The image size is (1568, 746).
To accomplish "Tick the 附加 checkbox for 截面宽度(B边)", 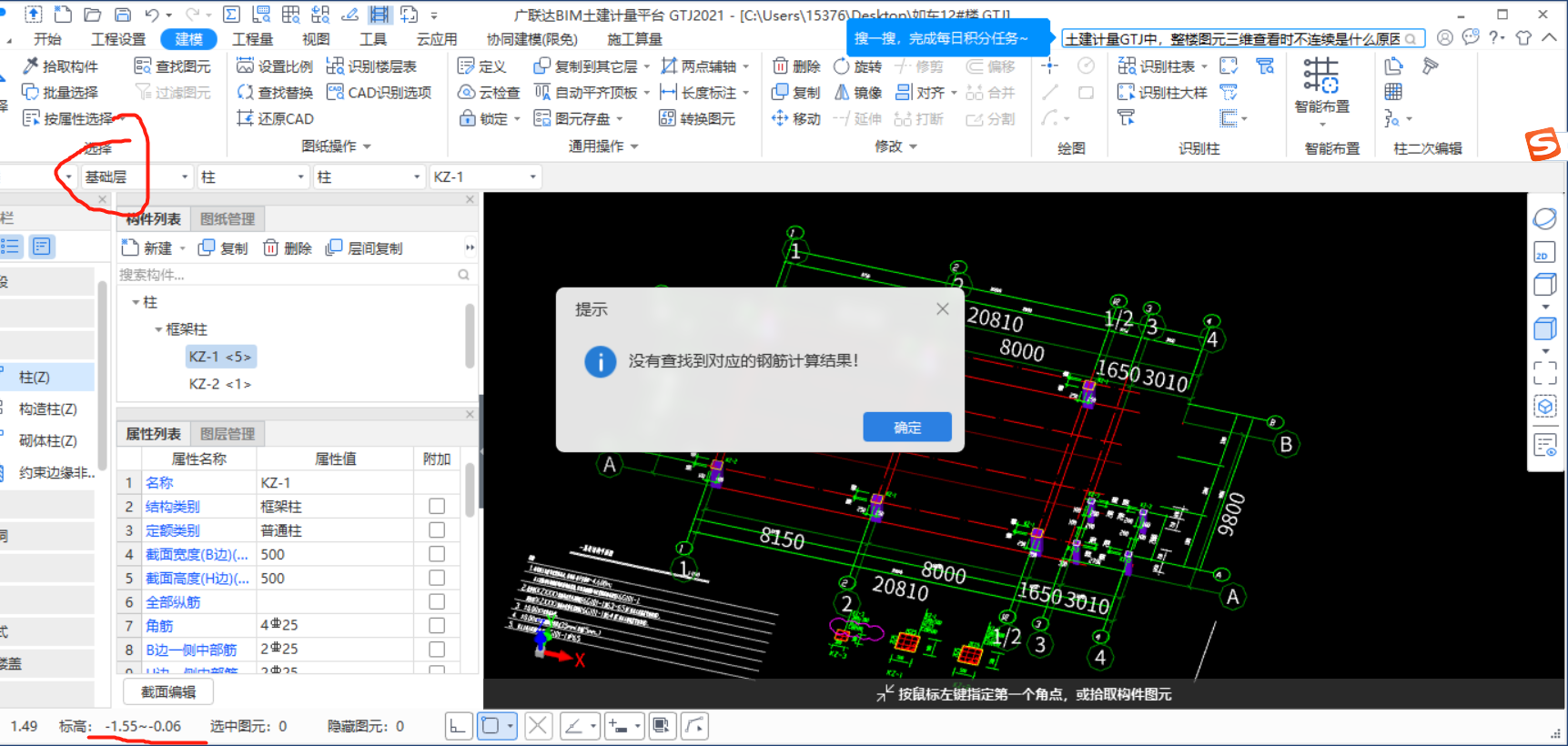I will coord(437,553).
